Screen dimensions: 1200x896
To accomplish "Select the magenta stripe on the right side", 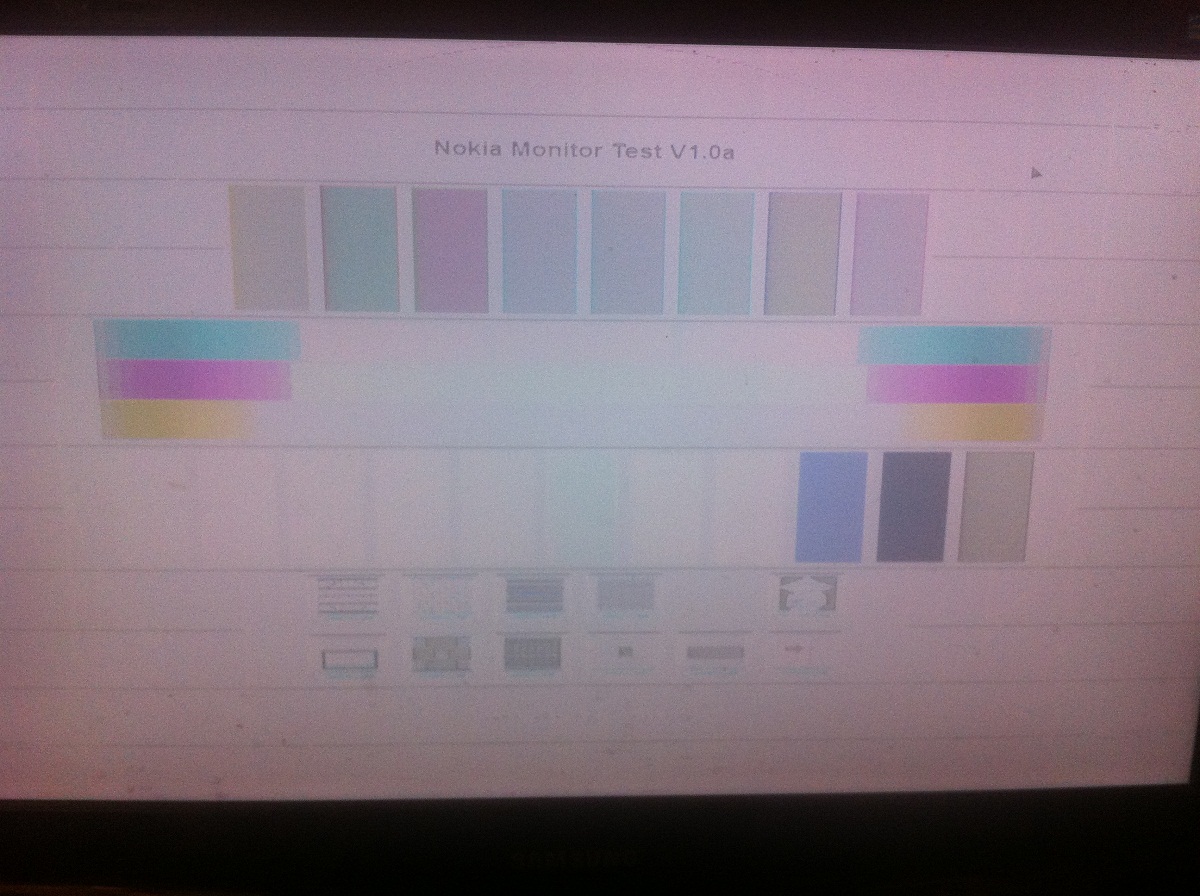I will point(953,384).
